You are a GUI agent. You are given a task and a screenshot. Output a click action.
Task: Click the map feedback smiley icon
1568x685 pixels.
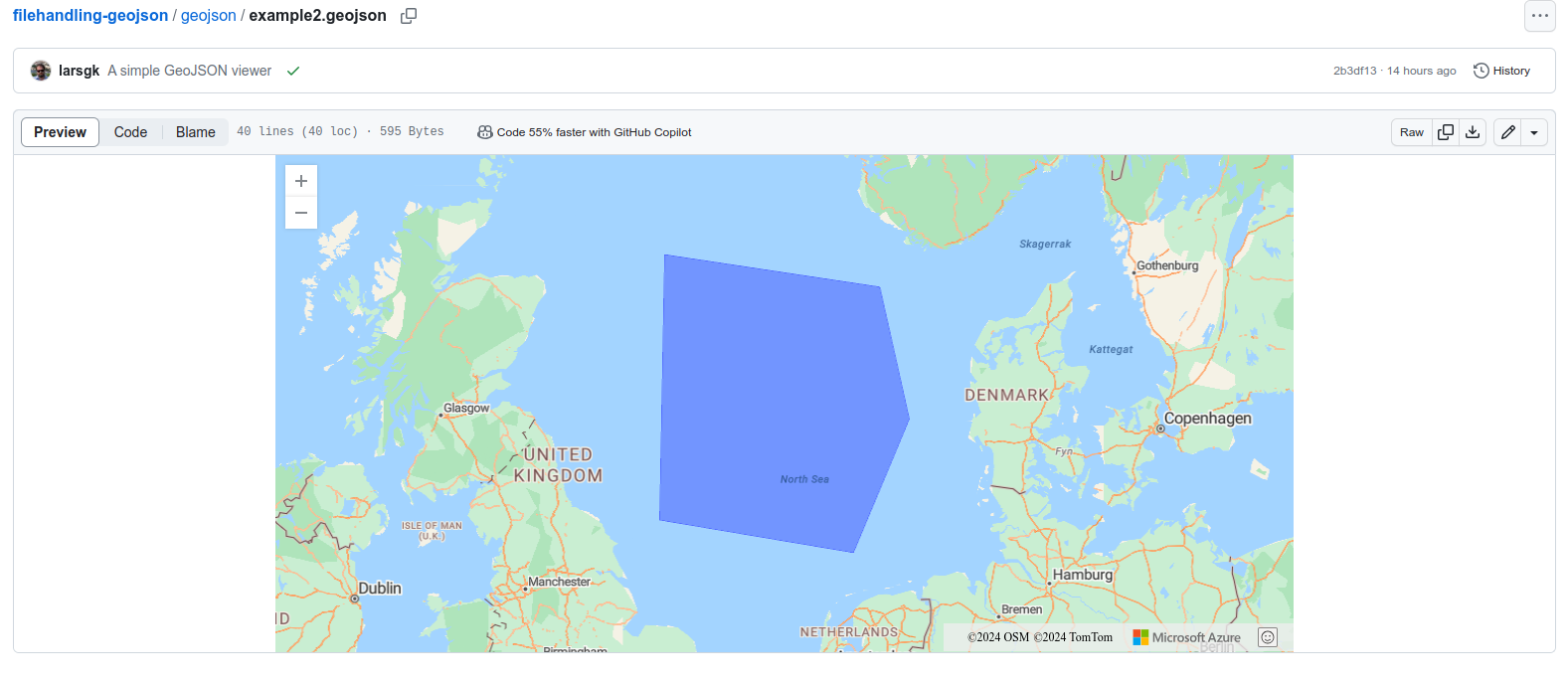pyautogui.click(x=1268, y=637)
